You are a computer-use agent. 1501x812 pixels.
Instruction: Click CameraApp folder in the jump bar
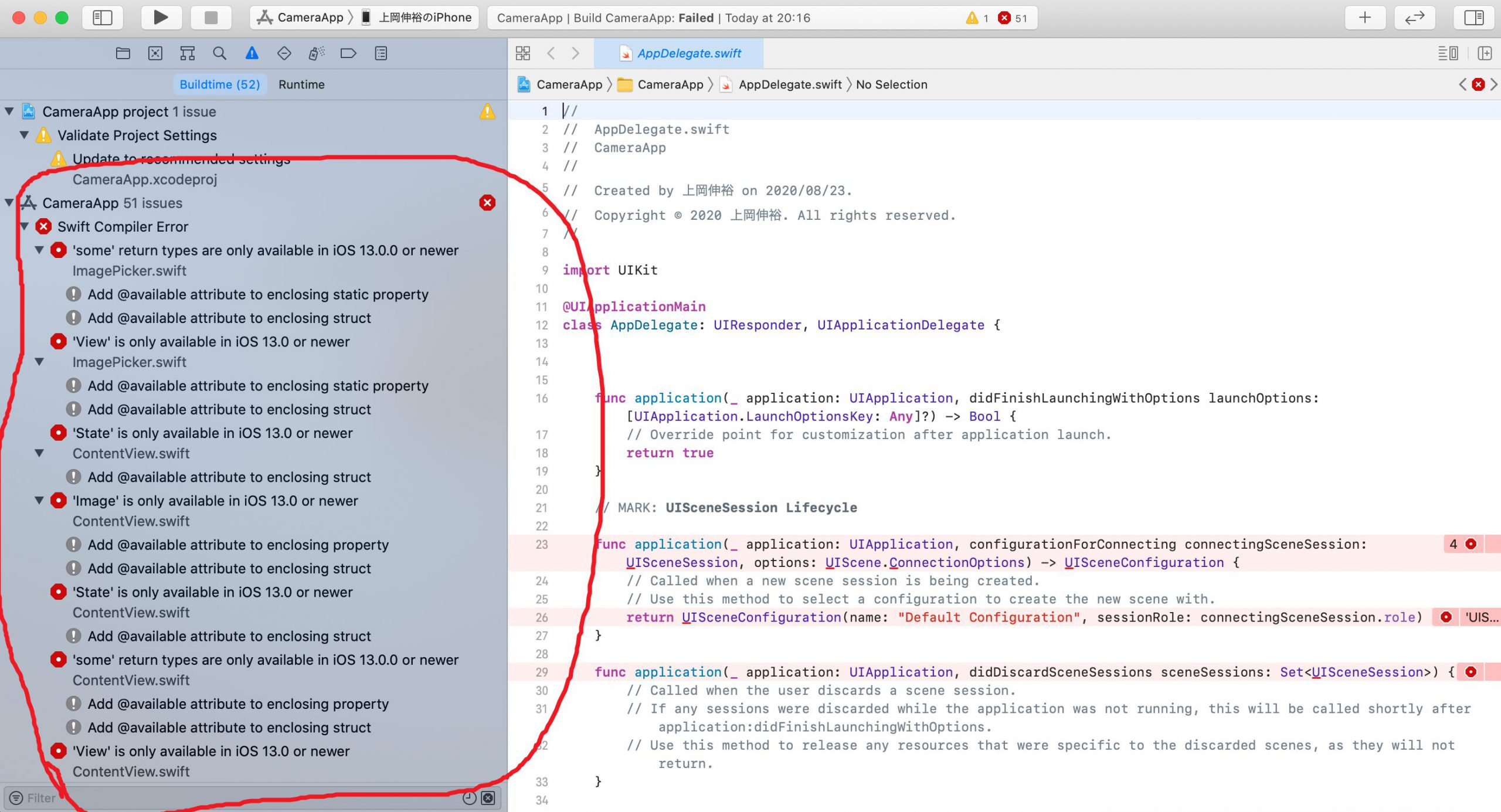pyautogui.click(x=661, y=84)
